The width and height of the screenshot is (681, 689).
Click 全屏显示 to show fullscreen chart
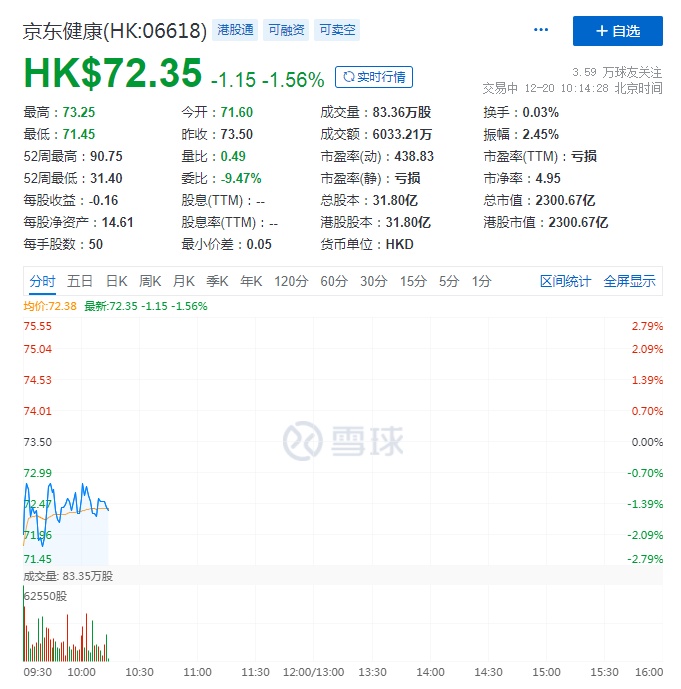click(629, 282)
